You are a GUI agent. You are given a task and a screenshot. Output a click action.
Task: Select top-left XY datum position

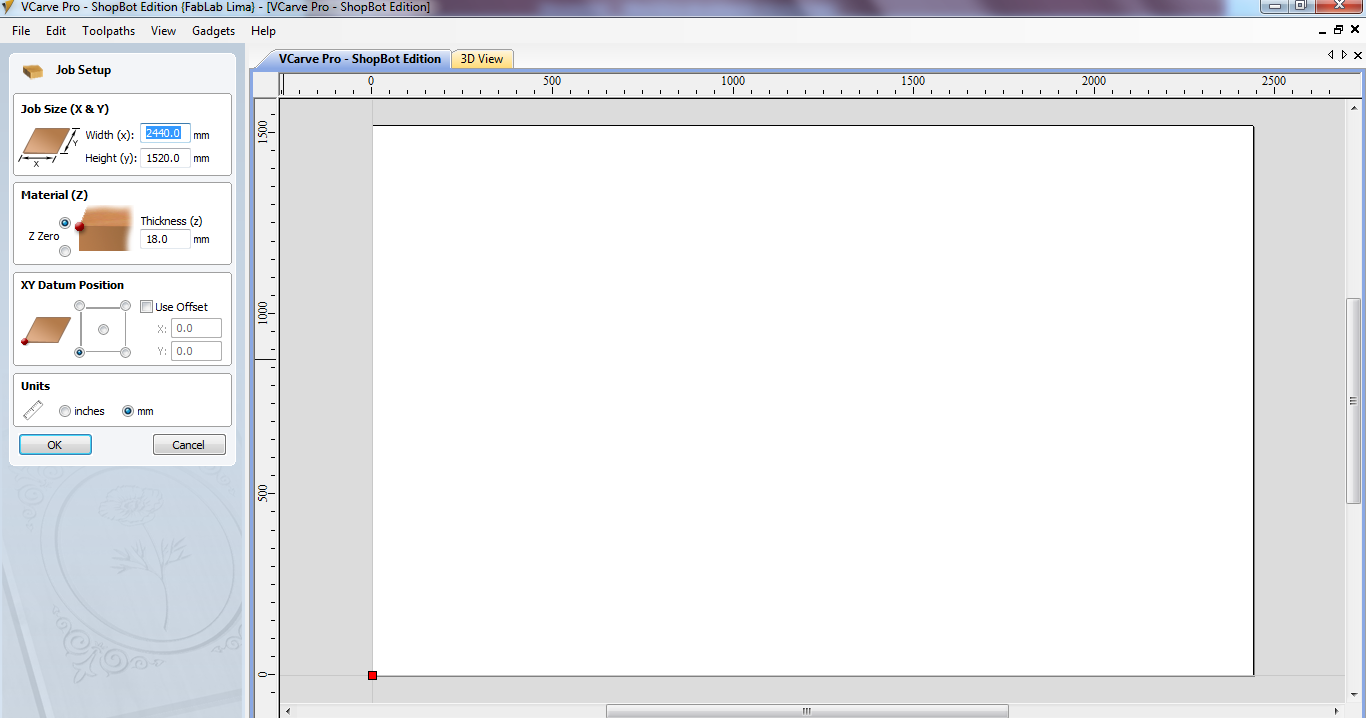80,305
